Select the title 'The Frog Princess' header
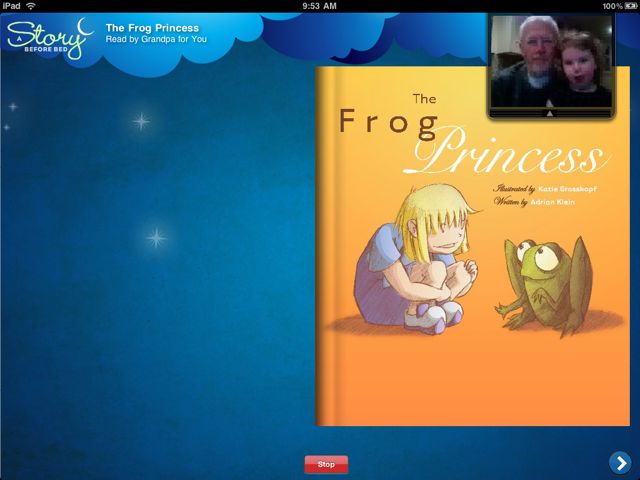The image size is (640, 480). (152, 28)
